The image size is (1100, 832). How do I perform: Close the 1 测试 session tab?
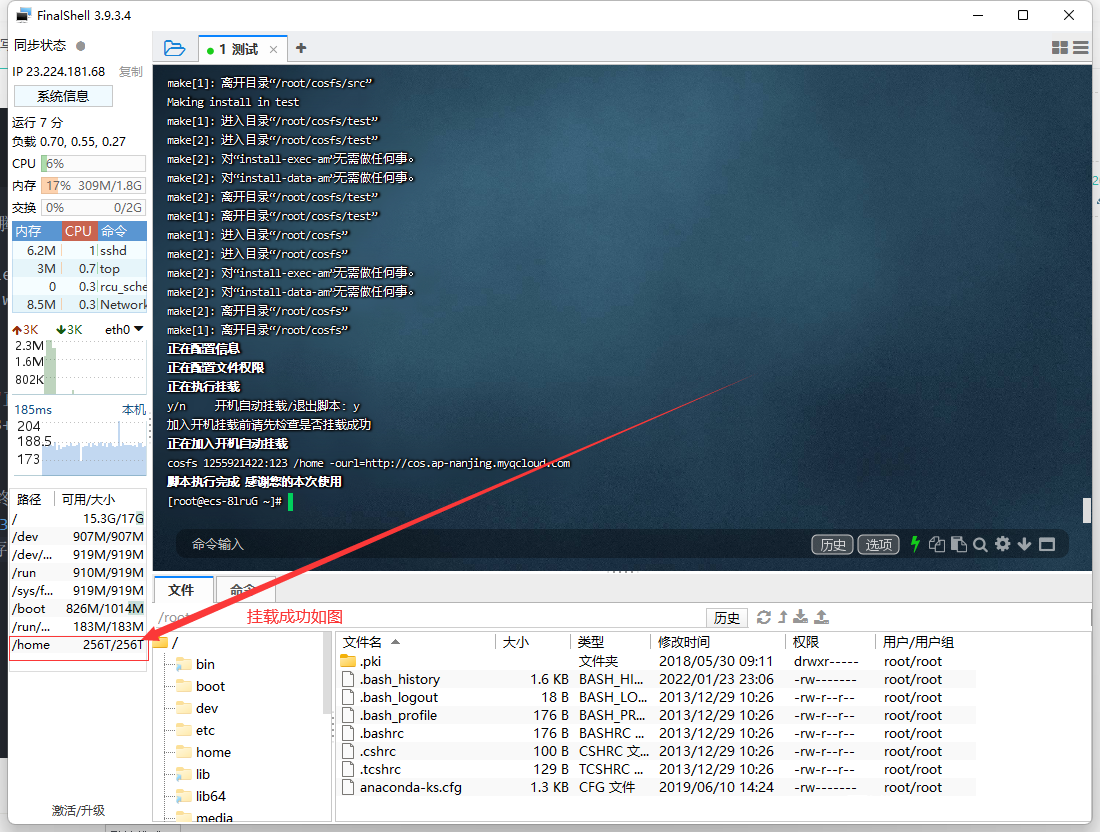point(274,50)
